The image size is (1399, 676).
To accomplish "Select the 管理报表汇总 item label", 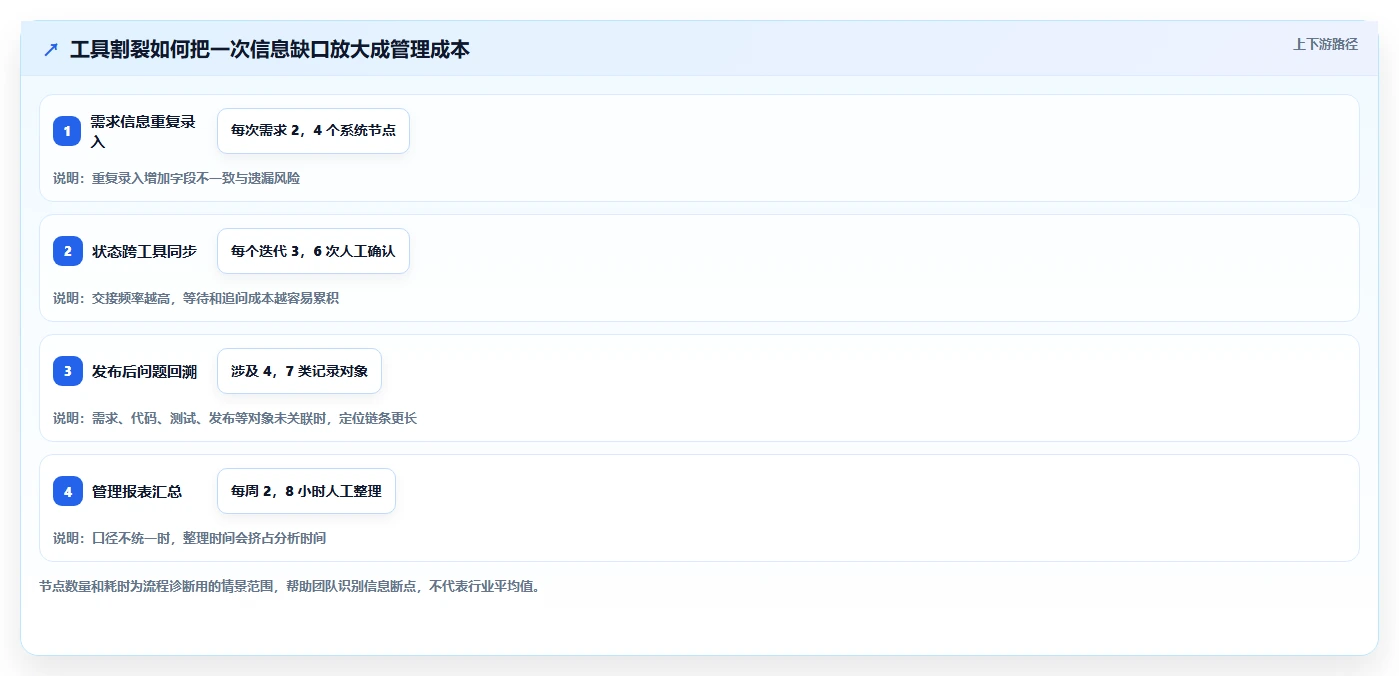I will tap(137, 491).
